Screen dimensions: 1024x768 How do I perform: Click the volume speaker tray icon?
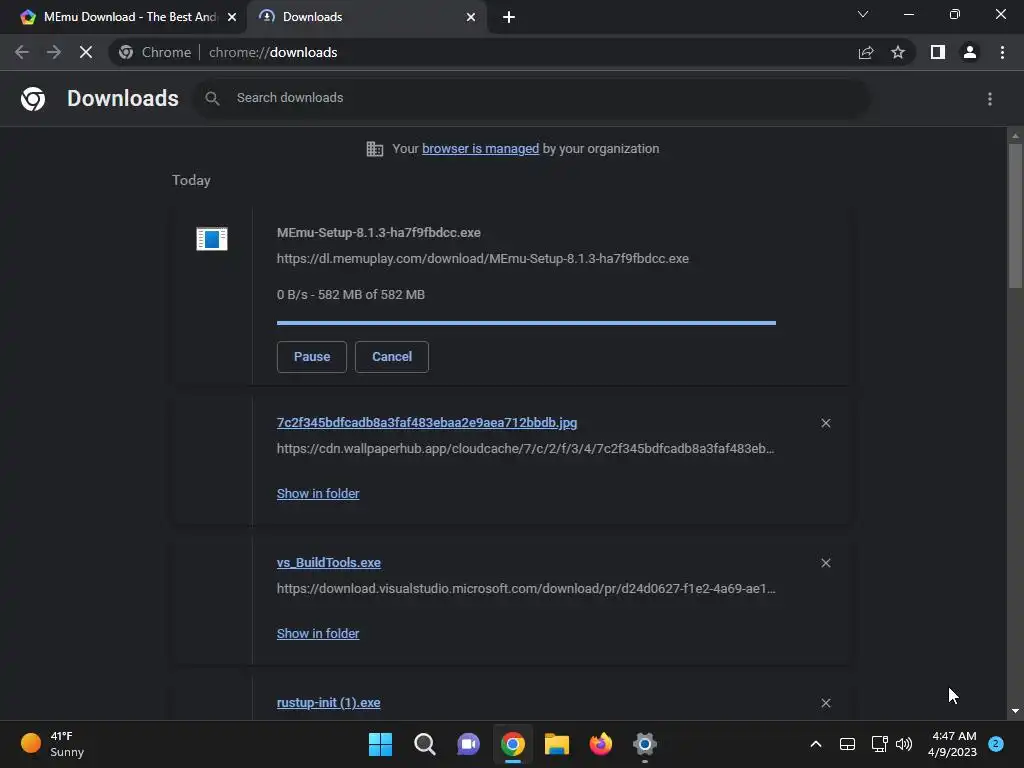(904, 744)
